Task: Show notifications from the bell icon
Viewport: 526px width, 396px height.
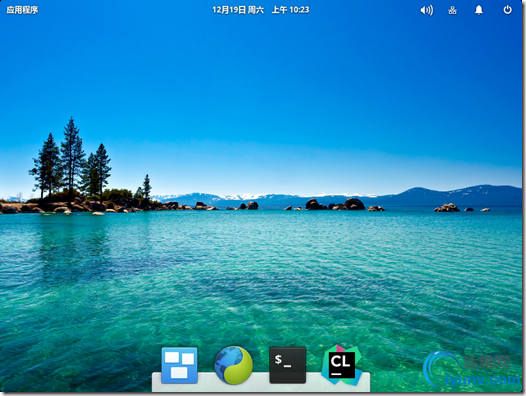Action: point(479,10)
